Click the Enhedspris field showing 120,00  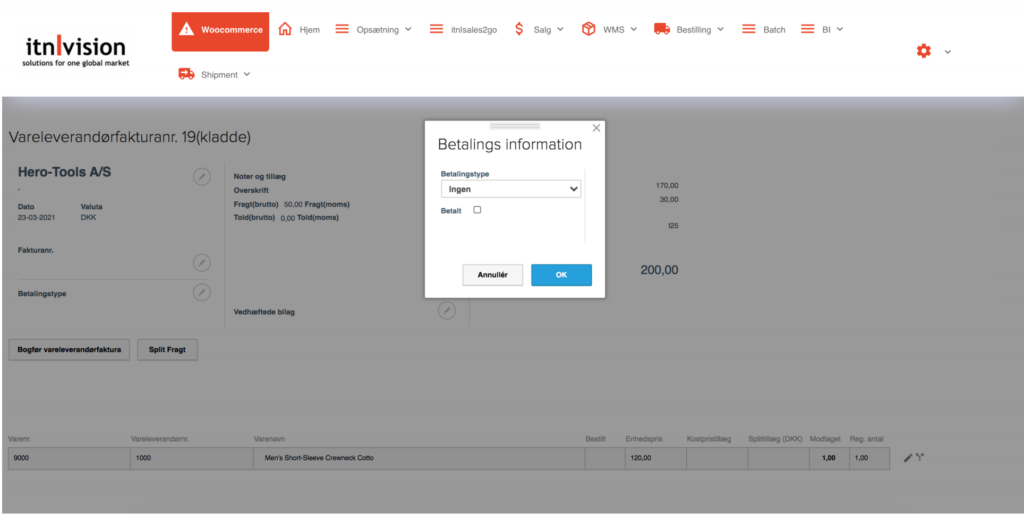654,458
